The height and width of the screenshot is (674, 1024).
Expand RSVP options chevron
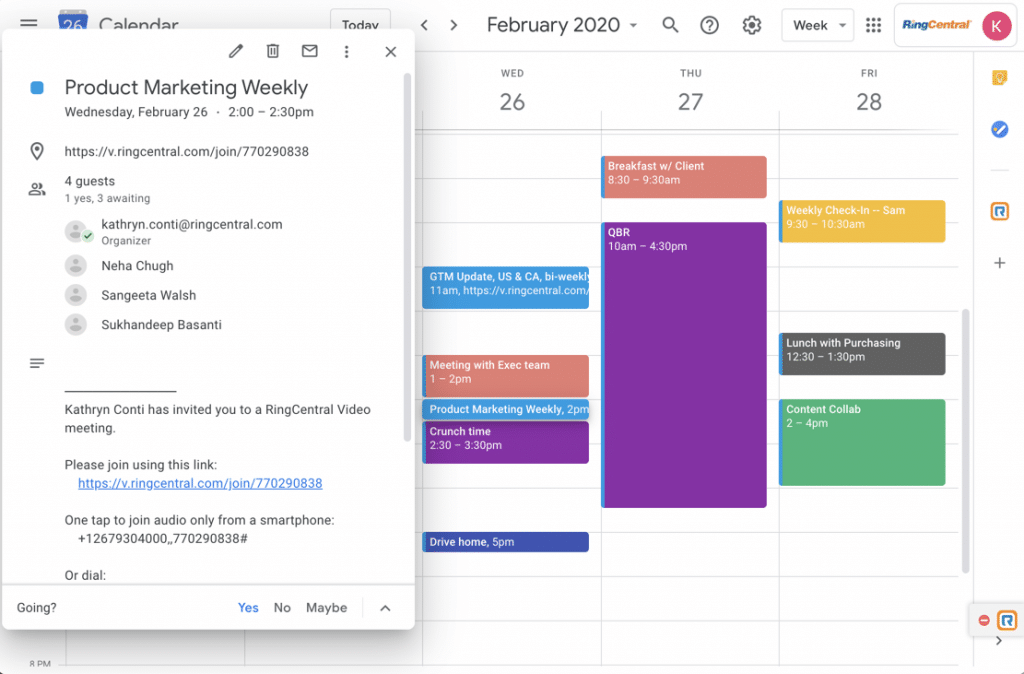(386, 608)
